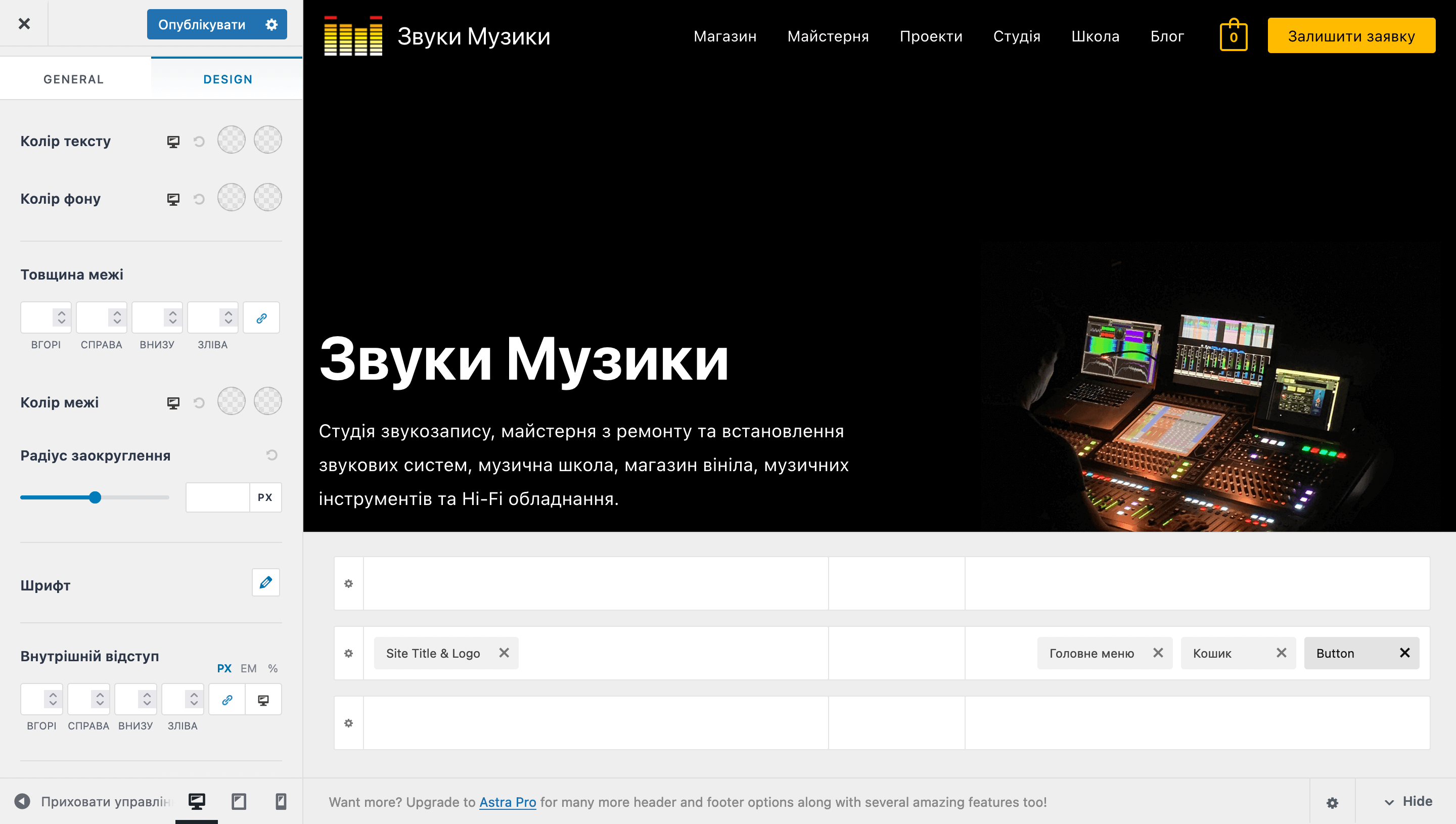1456x824 pixels.
Task: Click the Опублікувати publish button
Action: coord(201,24)
